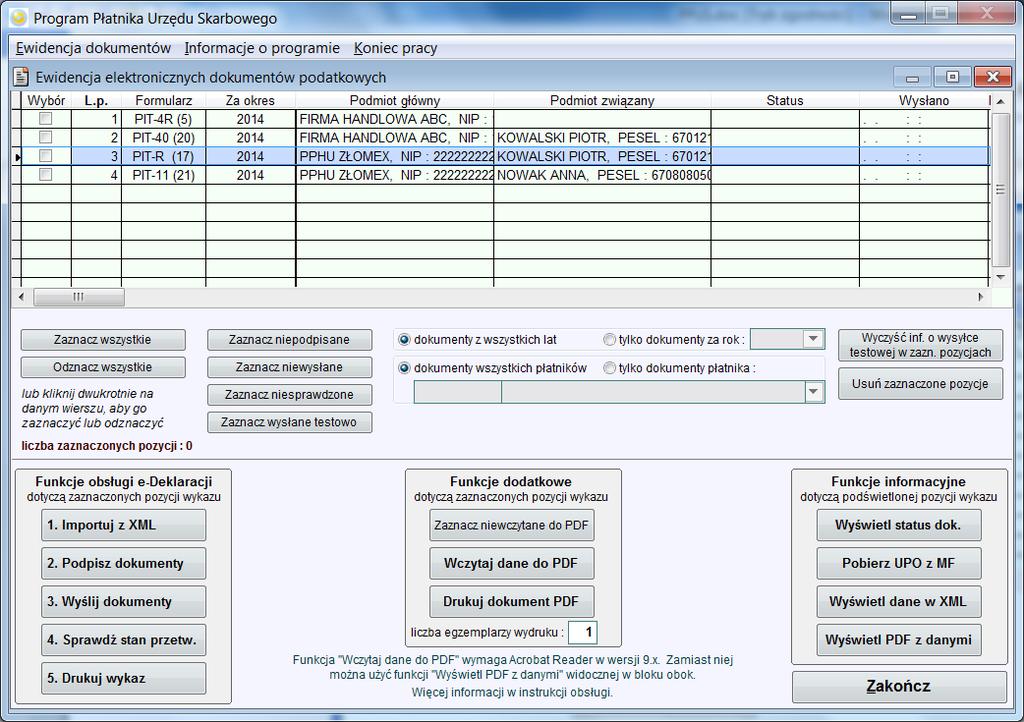Click 'Odznacz wszystkie' button
1024x722 pixels.
103,367
